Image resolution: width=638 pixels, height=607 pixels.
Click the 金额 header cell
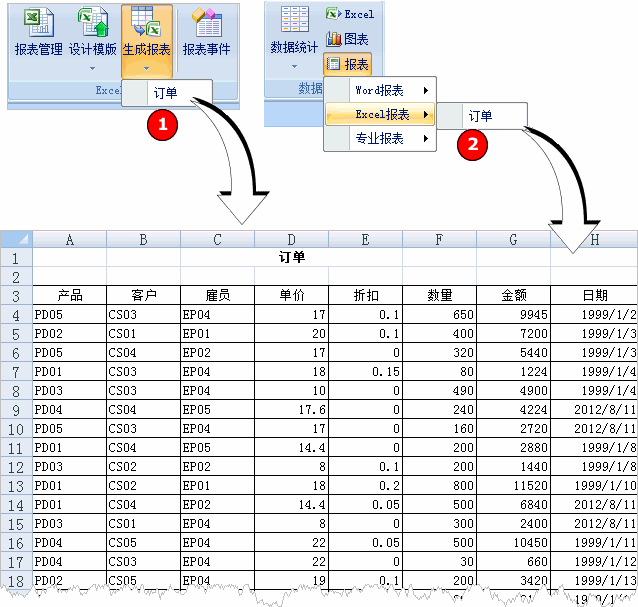point(513,295)
